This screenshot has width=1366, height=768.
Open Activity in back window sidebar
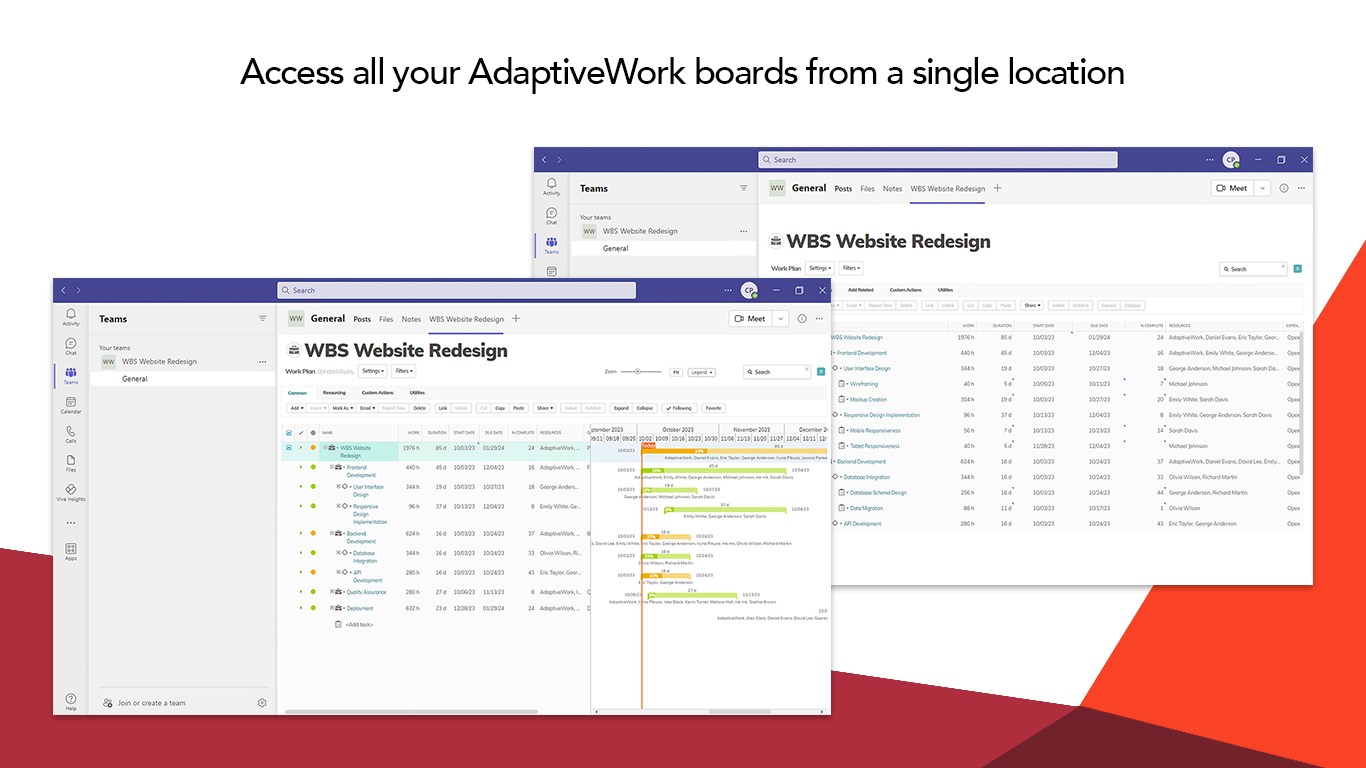tap(551, 186)
